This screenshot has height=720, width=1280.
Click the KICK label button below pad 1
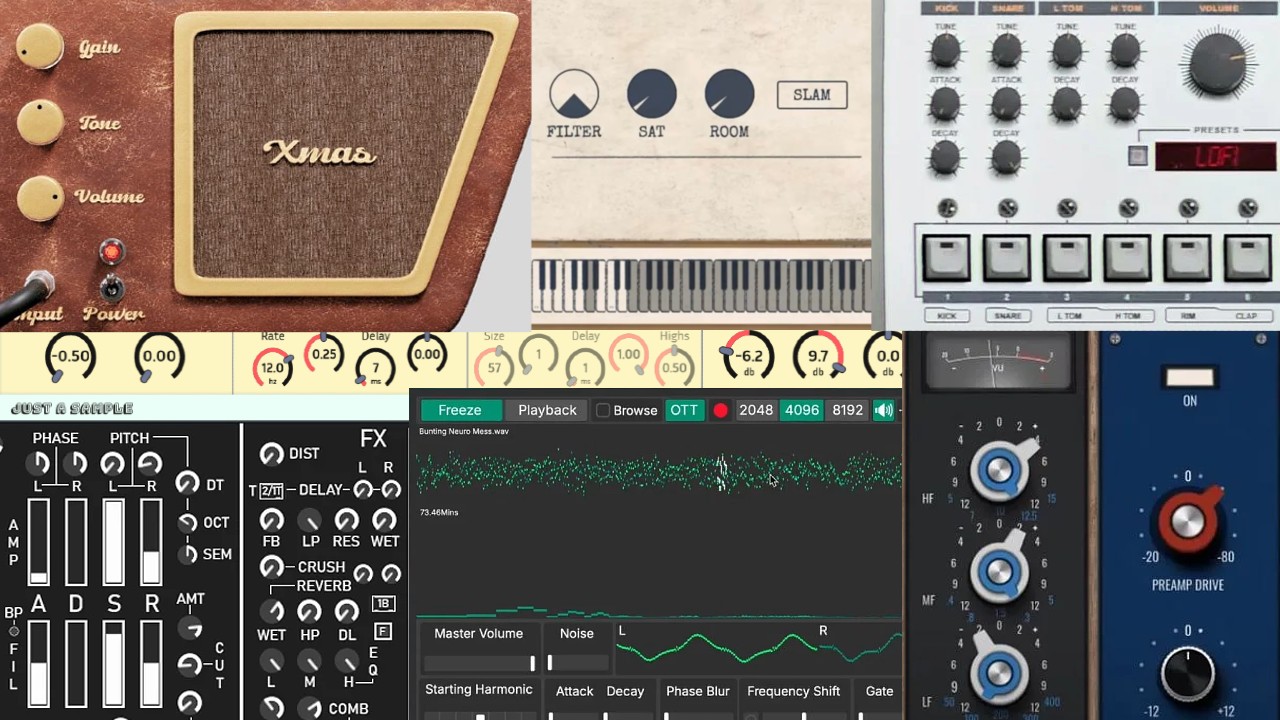click(947, 316)
